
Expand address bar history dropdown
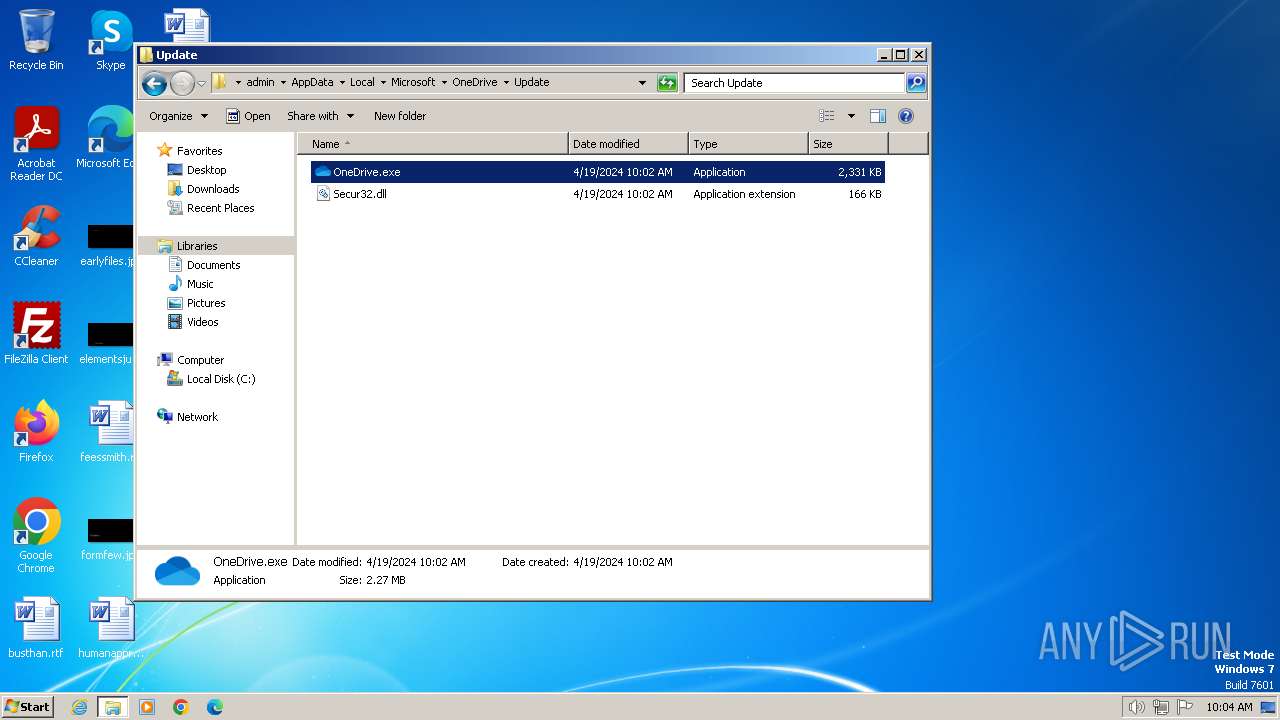[x=642, y=83]
